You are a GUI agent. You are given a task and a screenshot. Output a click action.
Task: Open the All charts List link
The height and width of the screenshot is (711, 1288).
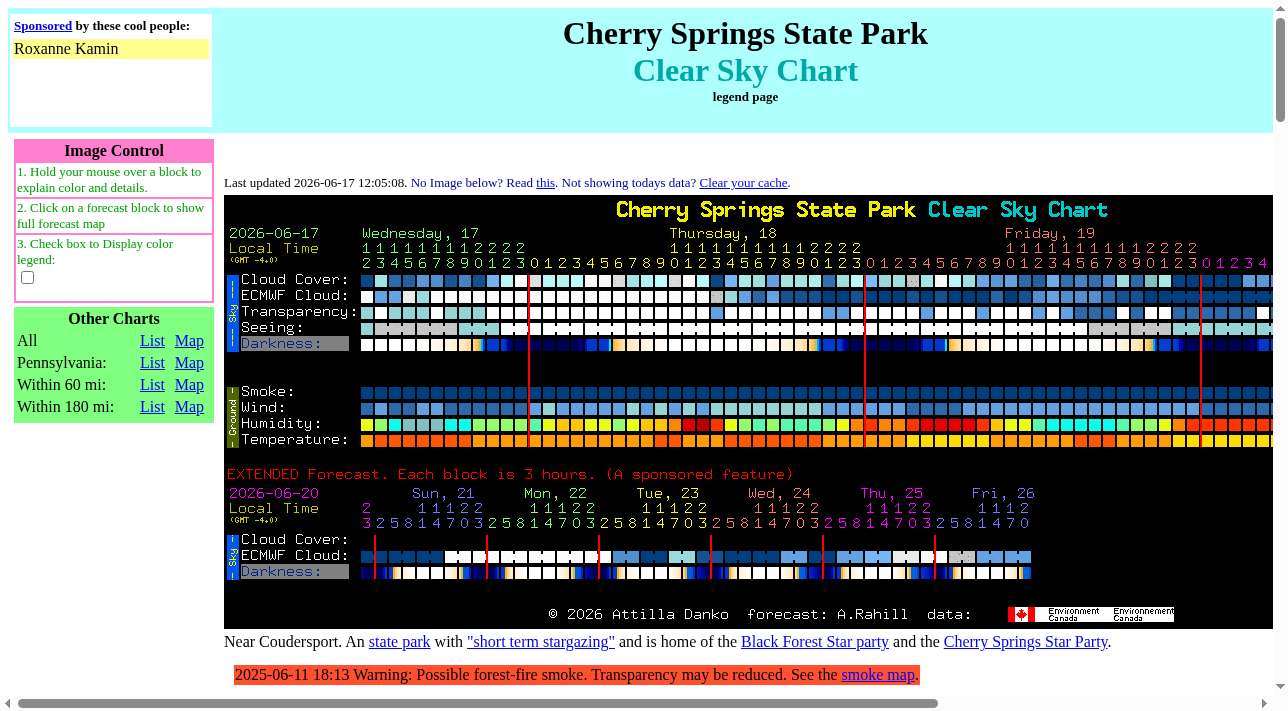pyautogui.click(x=152, y=341)
